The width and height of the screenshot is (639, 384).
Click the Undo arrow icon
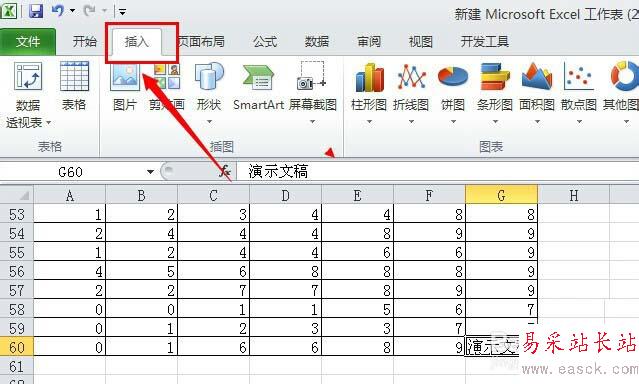[x=57, y=10]
